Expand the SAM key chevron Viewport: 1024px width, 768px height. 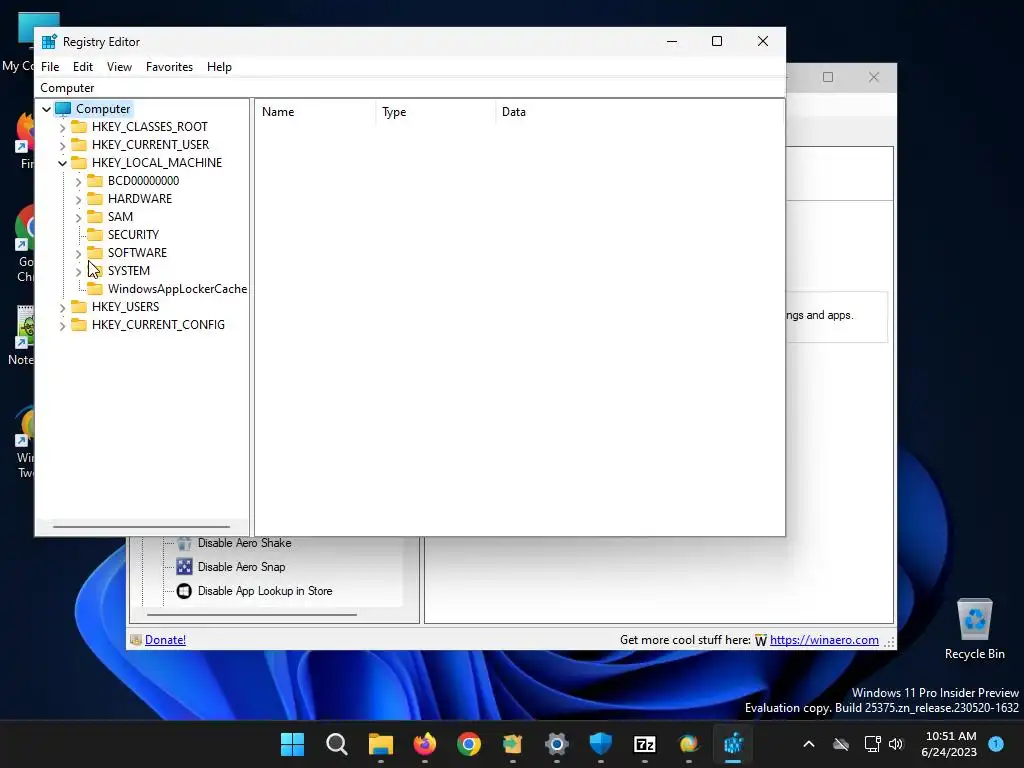coord(78,217)
